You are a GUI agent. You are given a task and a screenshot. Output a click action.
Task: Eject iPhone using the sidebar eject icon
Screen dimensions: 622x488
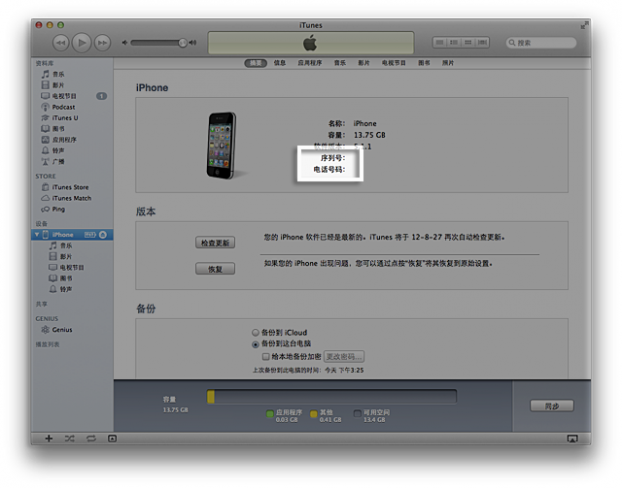[x=104, y=234]
